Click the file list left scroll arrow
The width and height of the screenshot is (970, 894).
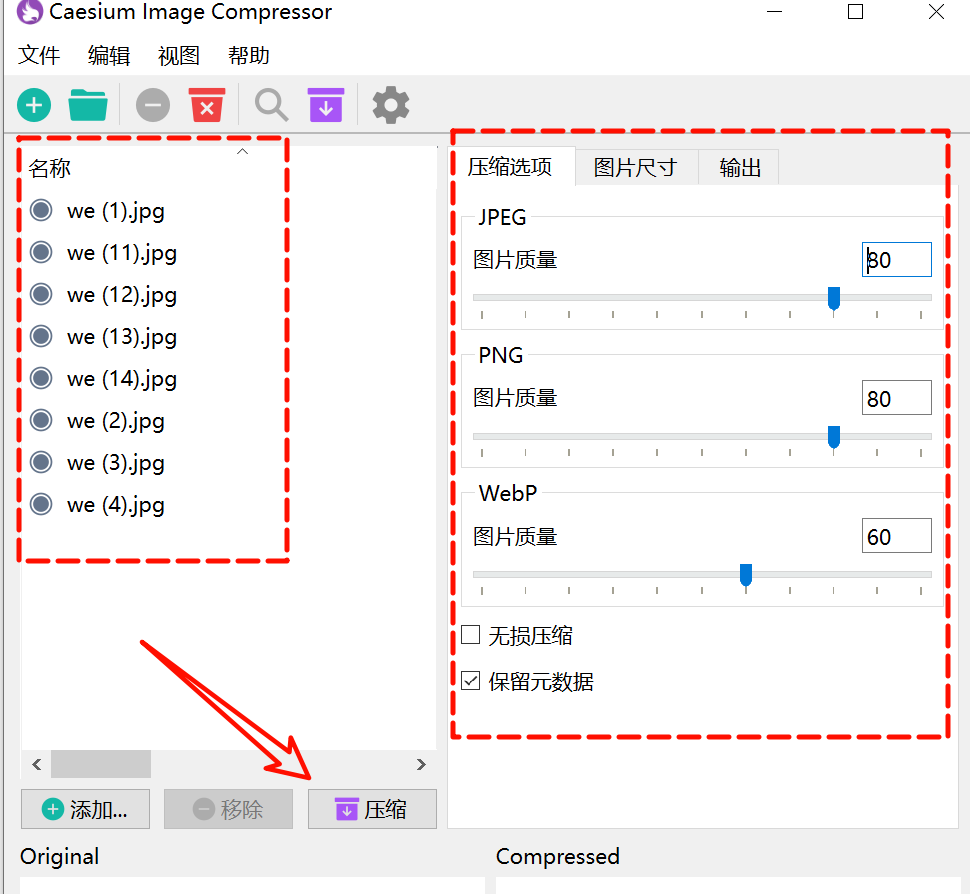point(37,765)
